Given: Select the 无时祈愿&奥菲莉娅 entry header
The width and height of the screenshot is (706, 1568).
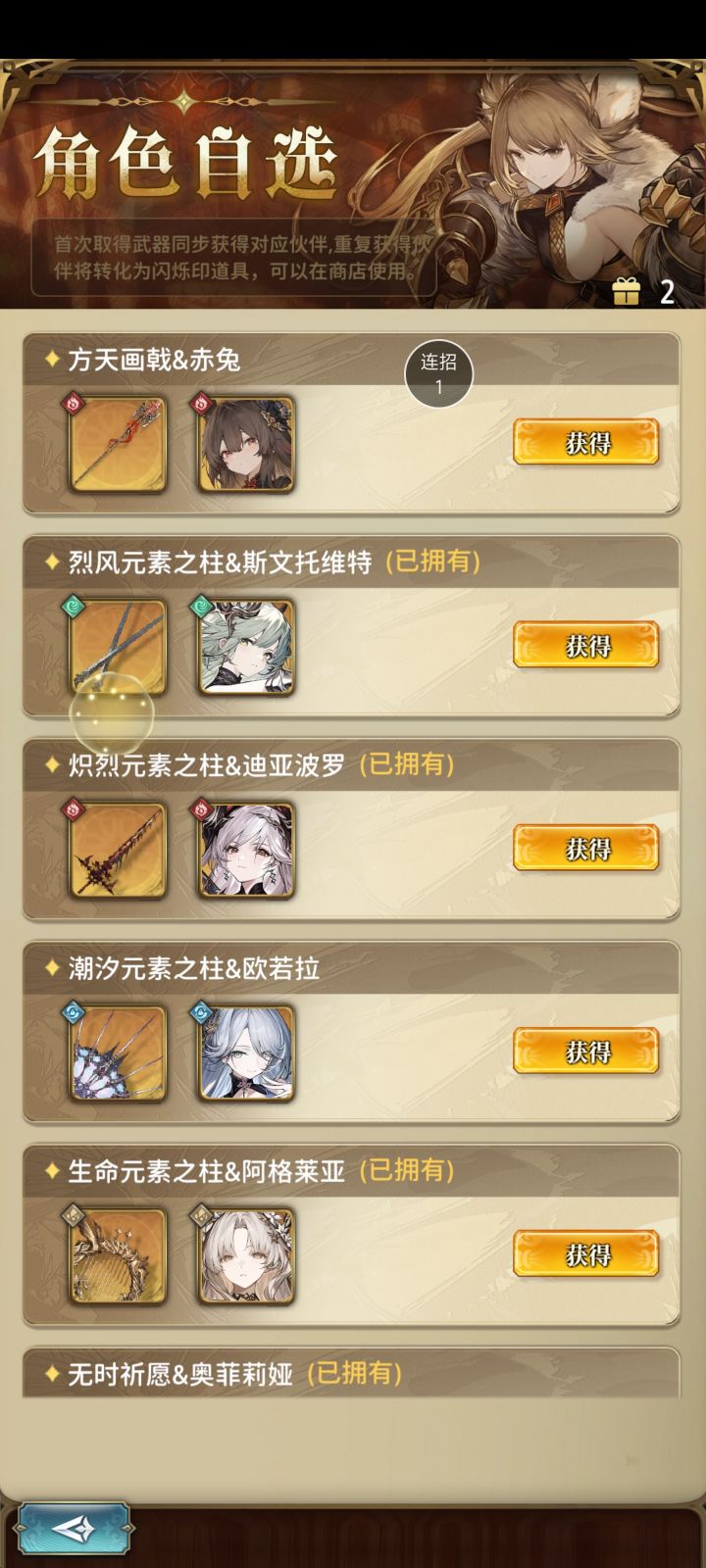Looking at the screenshot, I should (351, 1373).
